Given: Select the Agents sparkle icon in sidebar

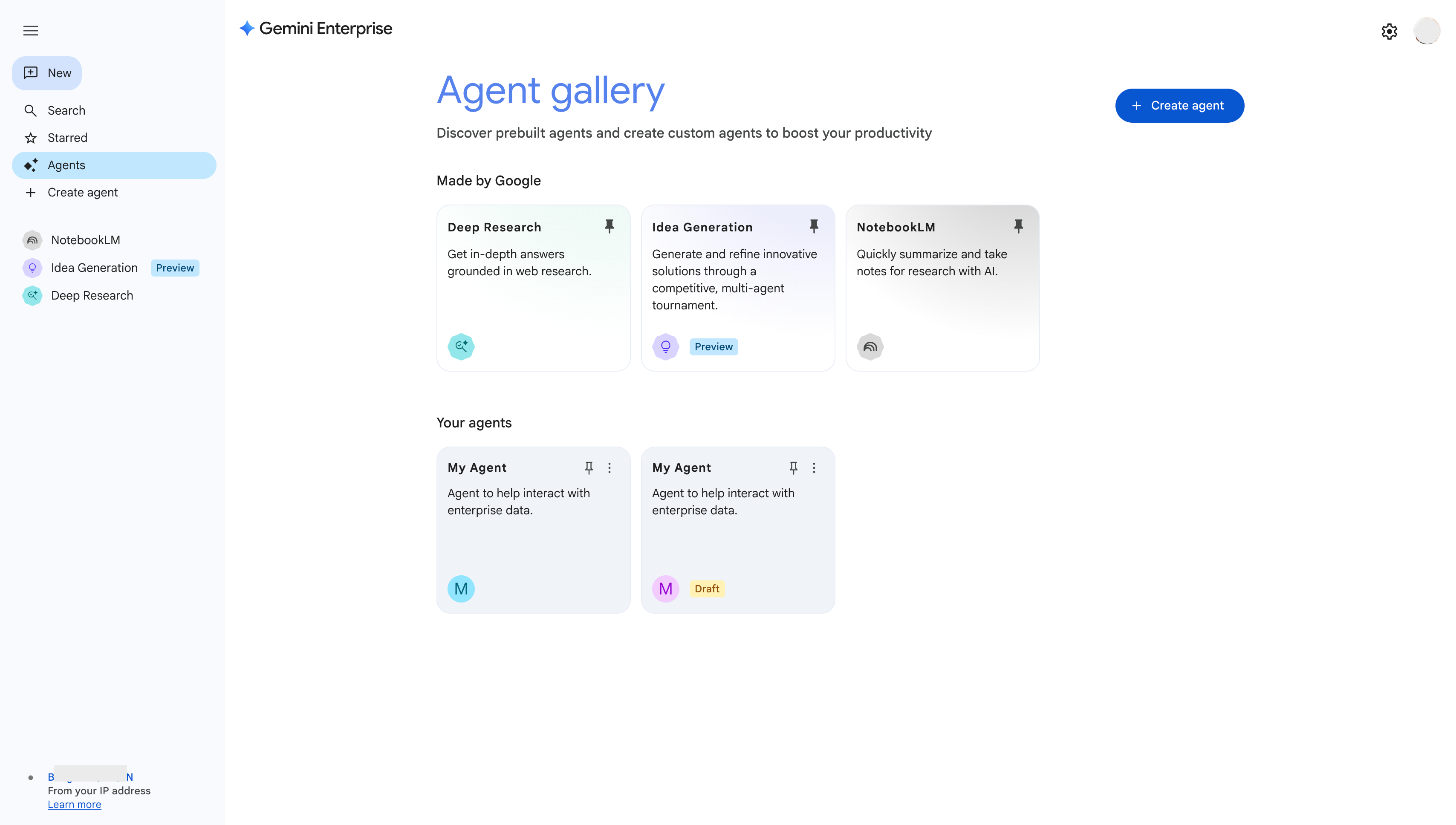Looking at the screenshot, I should 31,165.
